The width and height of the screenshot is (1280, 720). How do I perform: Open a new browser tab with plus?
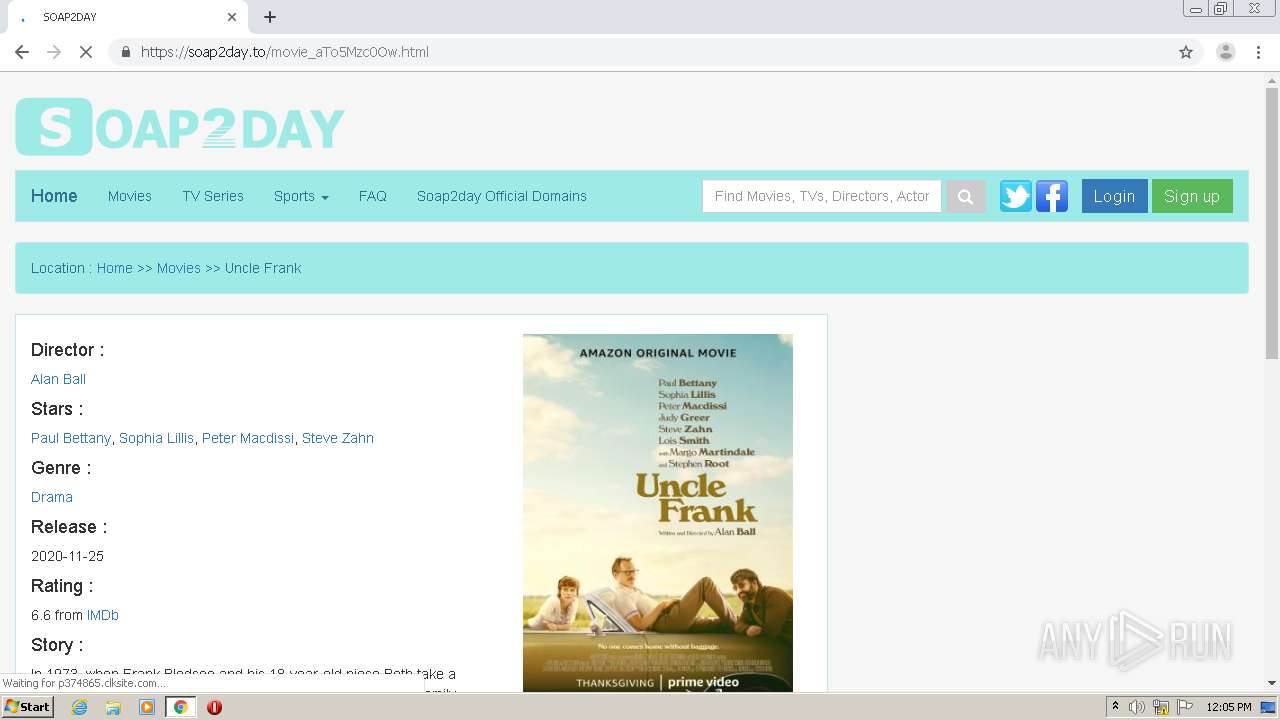270,17
